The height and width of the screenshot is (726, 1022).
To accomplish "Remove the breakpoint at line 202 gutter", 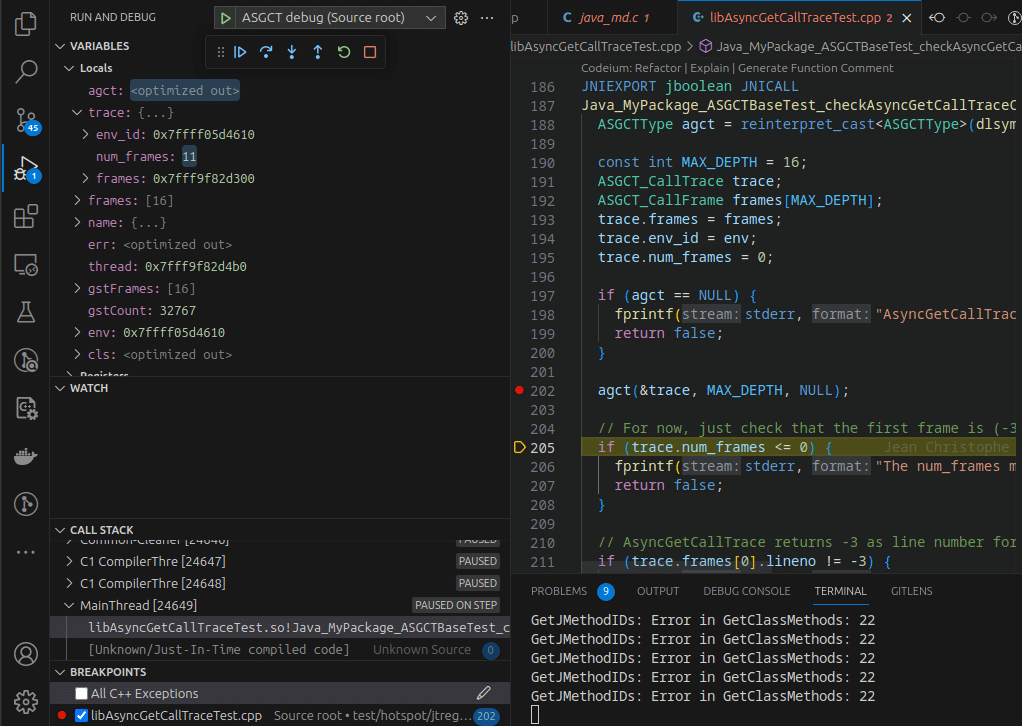I will (519, 390).
